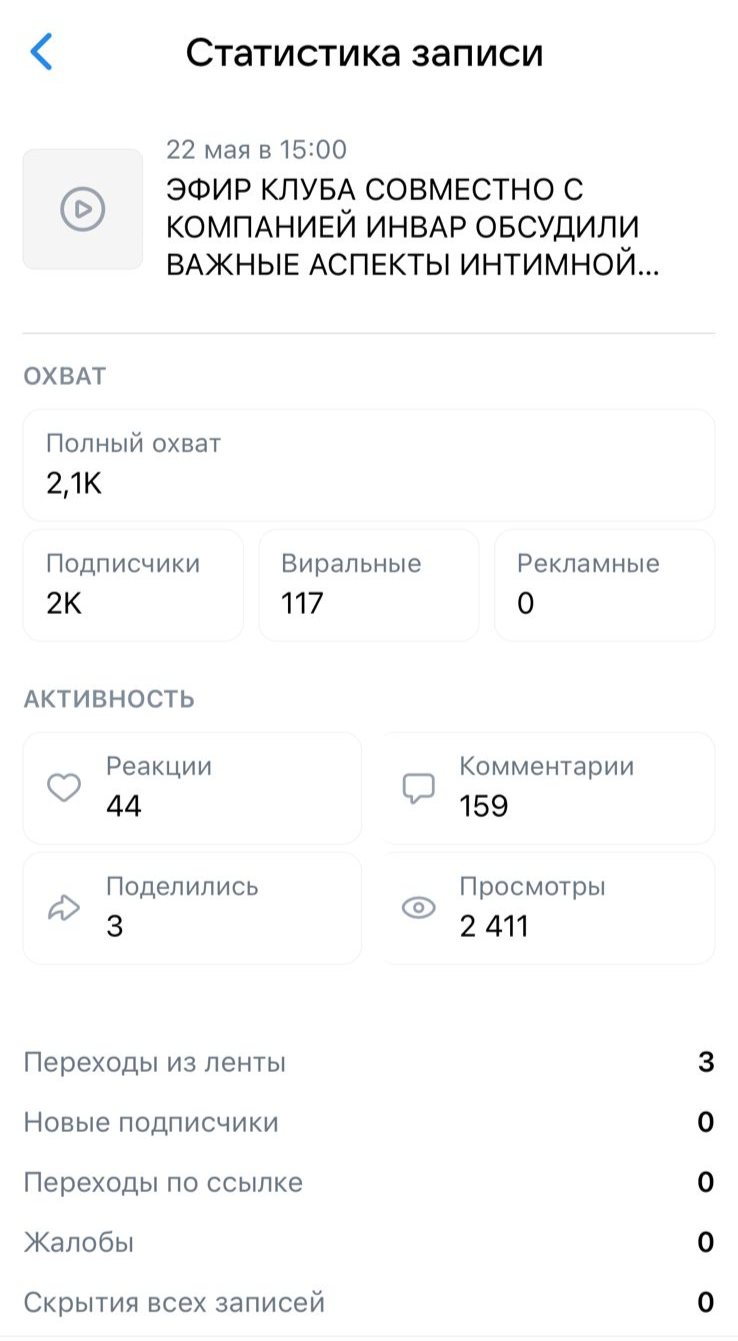Viewport: 738px width, 1341px height.
Task: Click the comment bubble icon
Action: point(418,788)
